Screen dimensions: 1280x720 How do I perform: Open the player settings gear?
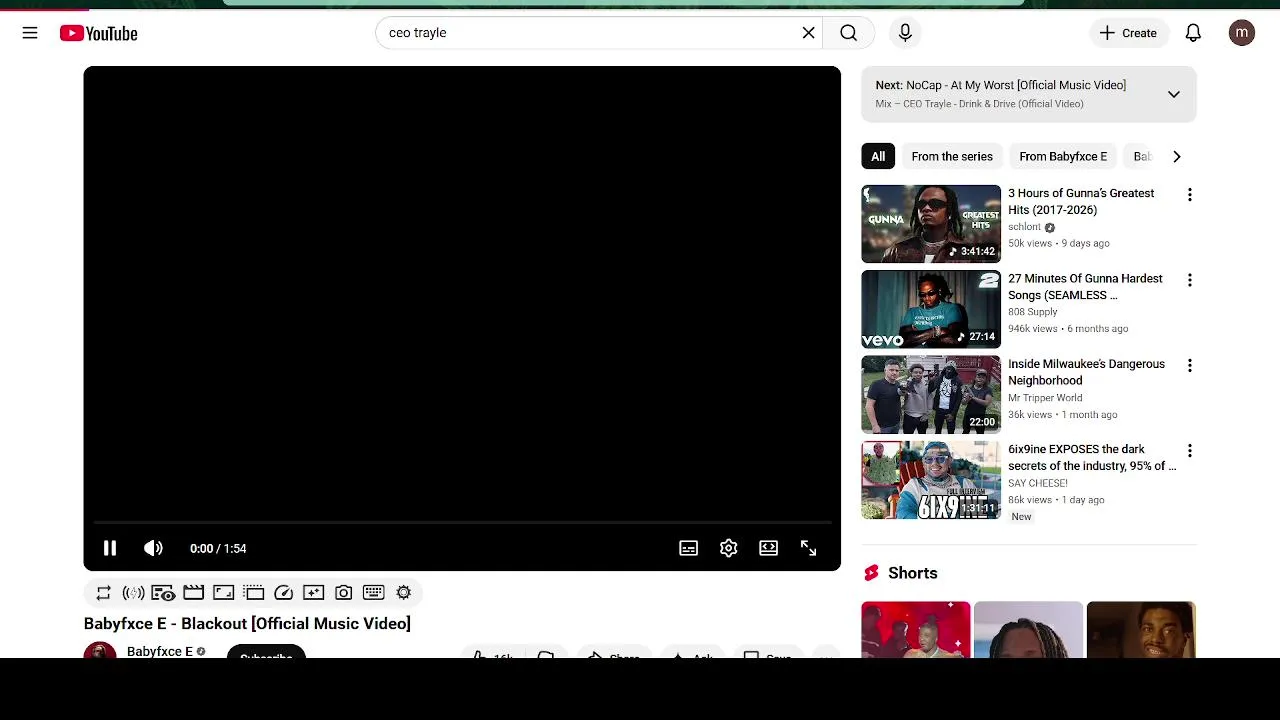click(728, 548)
